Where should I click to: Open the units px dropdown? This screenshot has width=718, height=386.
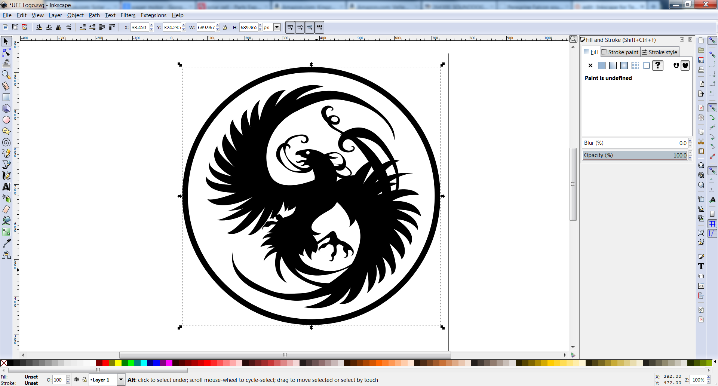pyautogui.click(x=277, y=27)
